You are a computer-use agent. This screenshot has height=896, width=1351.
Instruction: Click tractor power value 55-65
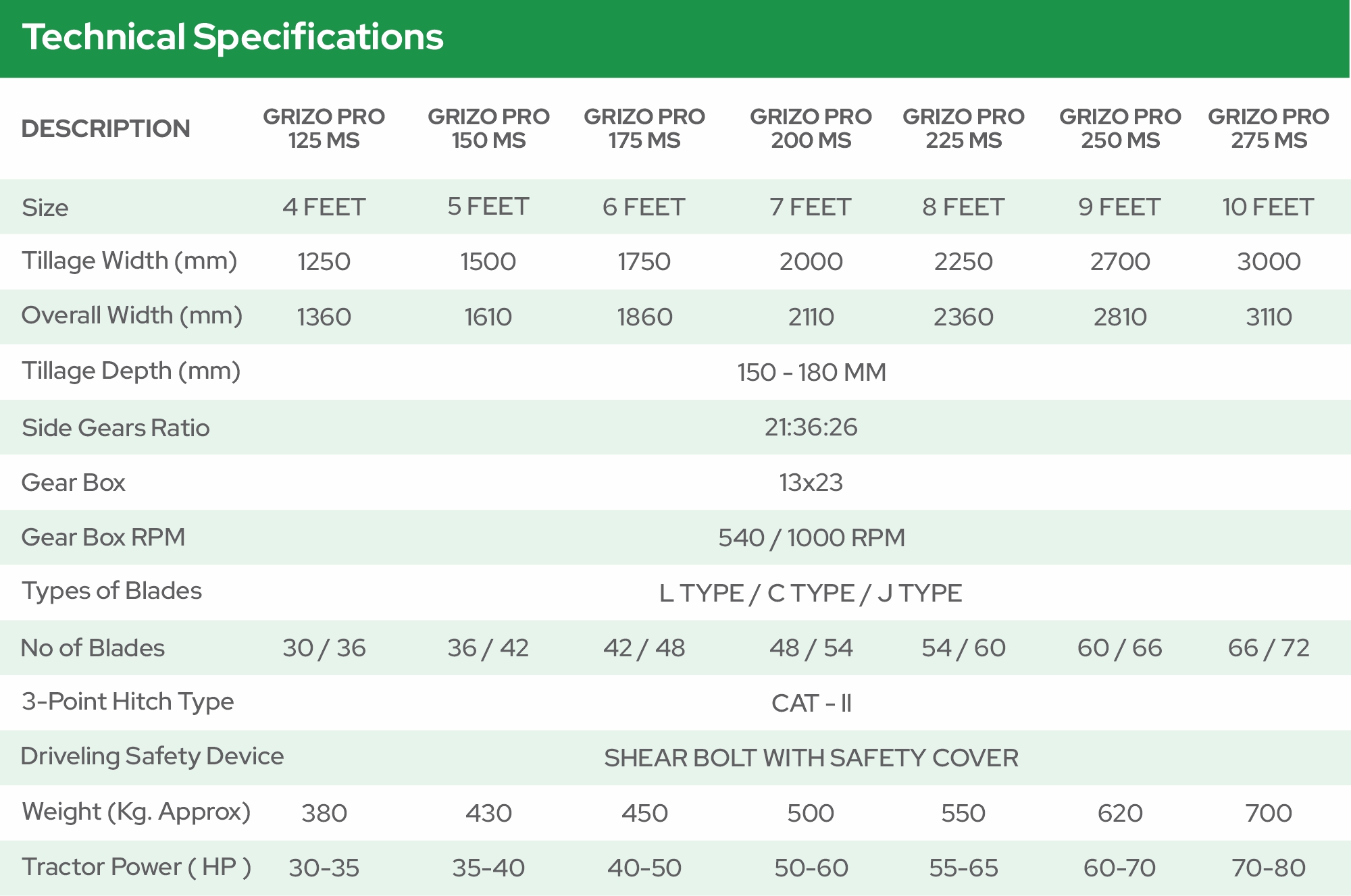click(963, 868)
